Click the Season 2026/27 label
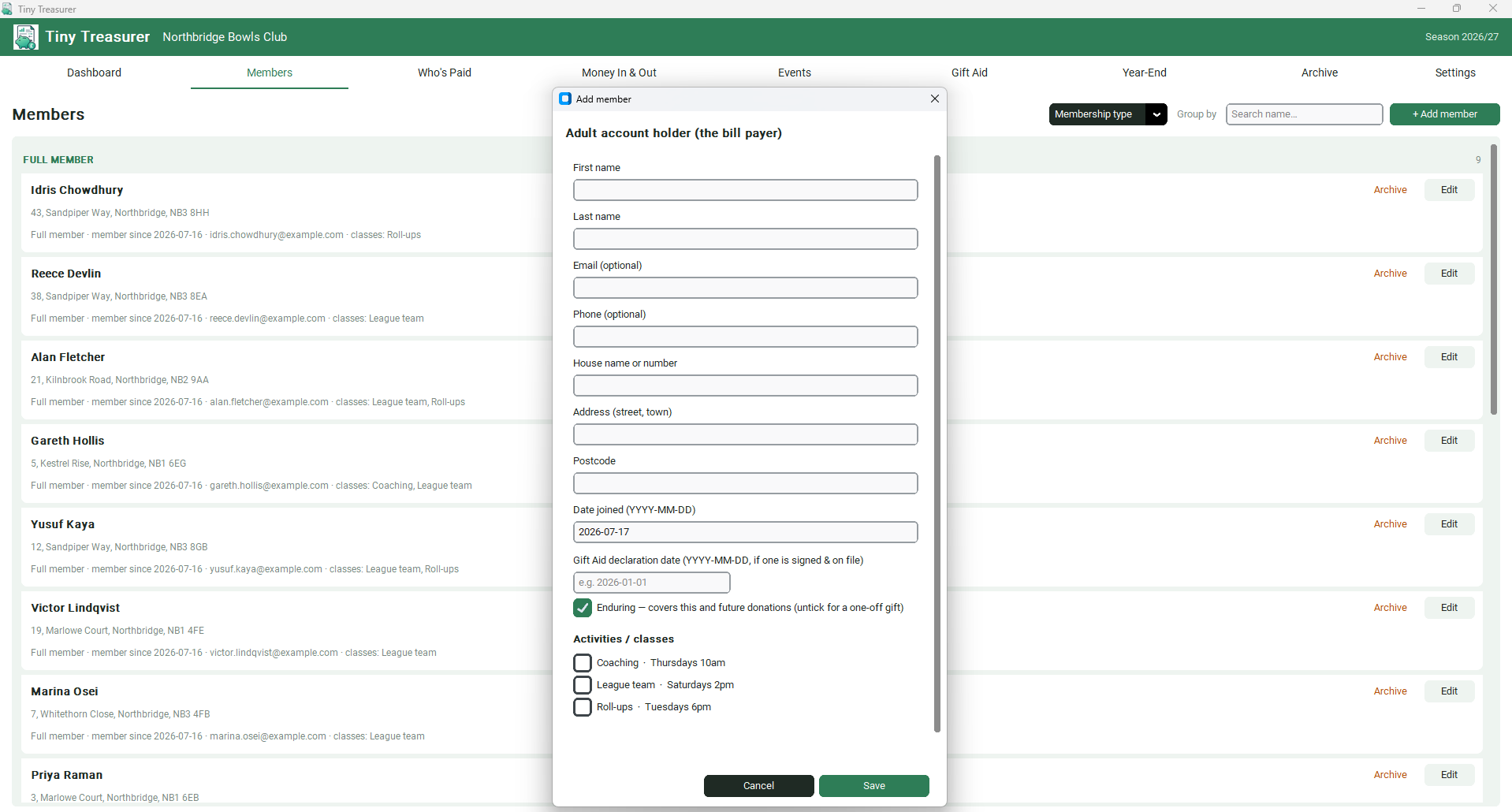 pyautogui.click(x=1462, y=37)
